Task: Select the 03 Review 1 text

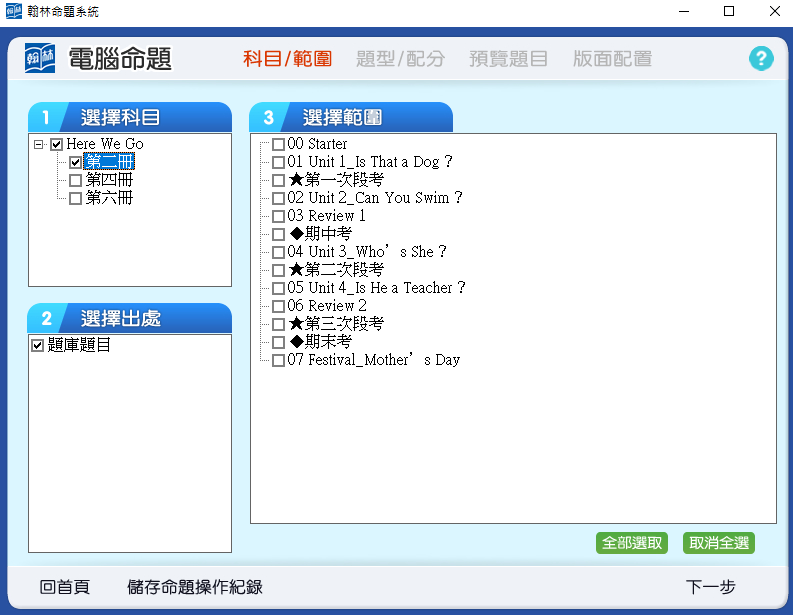Action: [x=326, y=216]
